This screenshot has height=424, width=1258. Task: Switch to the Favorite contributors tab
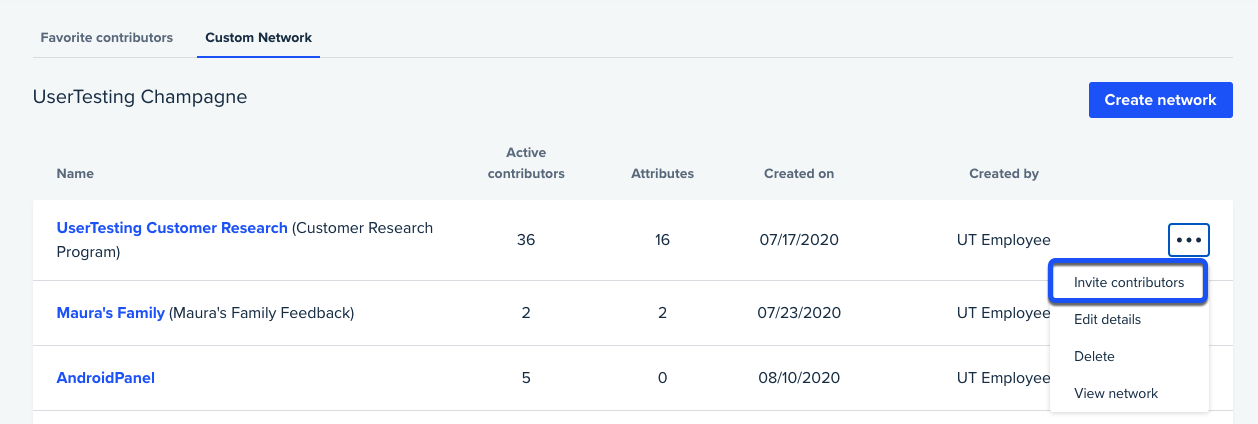point(107,38)
